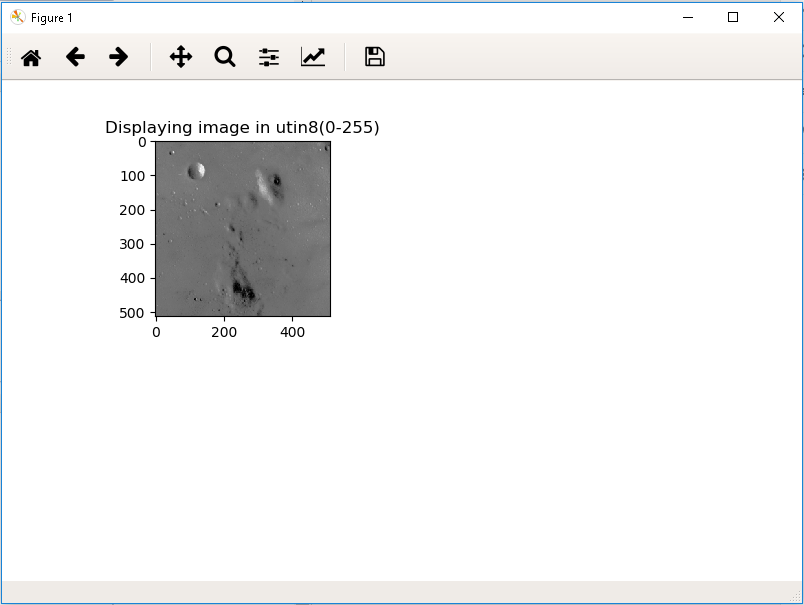Go forward to next view
This screenshot has width=804, height=605.
[118, 57]
